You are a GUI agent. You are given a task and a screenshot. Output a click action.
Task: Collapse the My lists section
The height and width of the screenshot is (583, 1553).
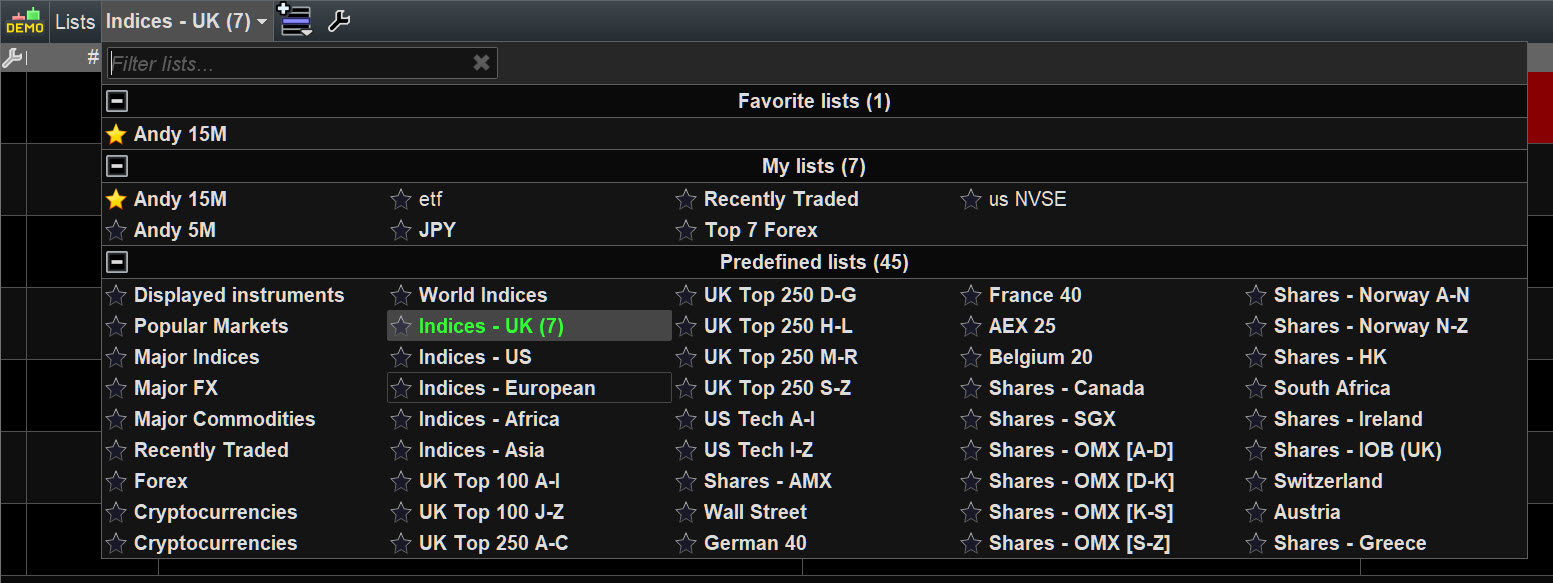pos(117,166)
